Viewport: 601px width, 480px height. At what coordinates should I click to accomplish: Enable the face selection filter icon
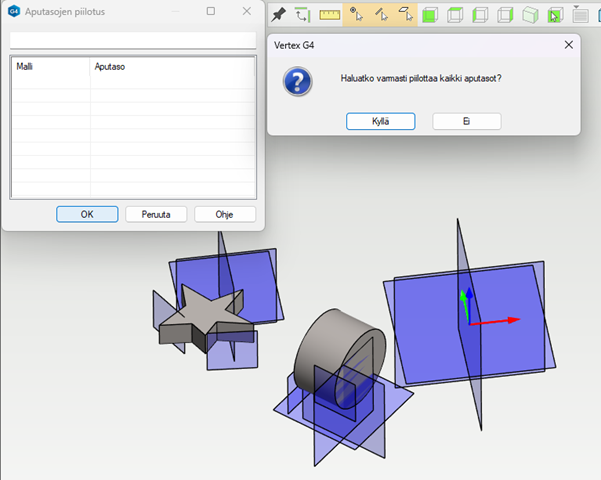pos(406,15)
